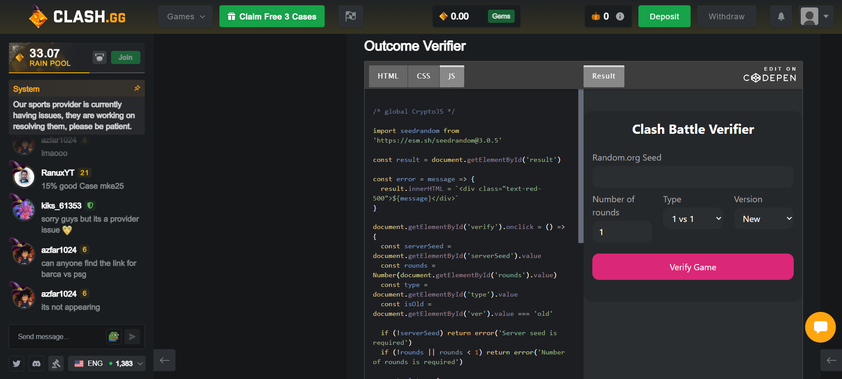
Task: Click the orange gem balance icon
Action: pyautogui.click(x=443, y=17)
